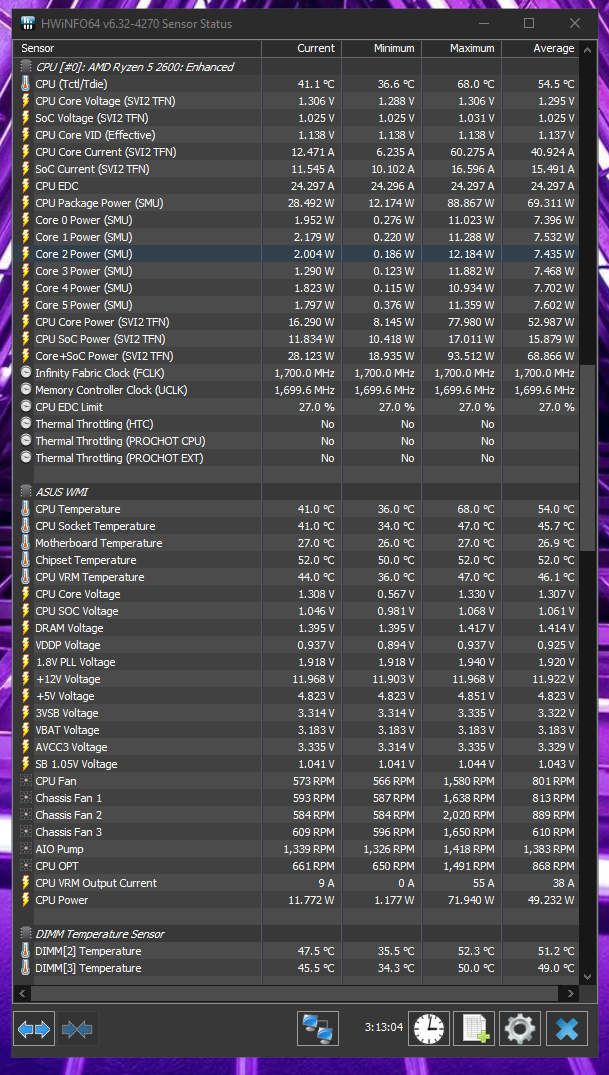Click the vertical scrollbar up arrow
609x1075 pixels.
coord(588,49)
